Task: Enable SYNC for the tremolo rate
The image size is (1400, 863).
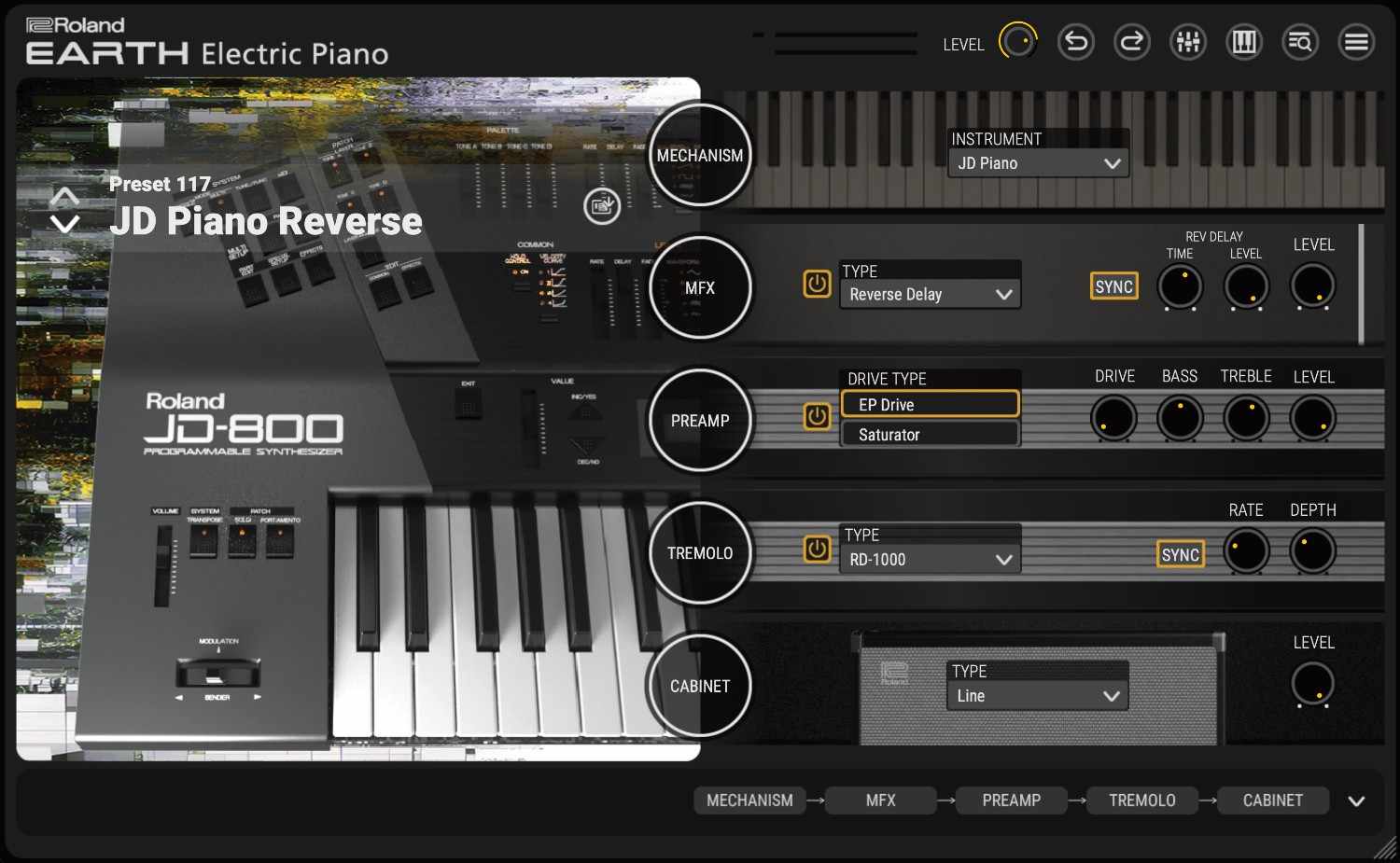Action: coord(1180,553)
